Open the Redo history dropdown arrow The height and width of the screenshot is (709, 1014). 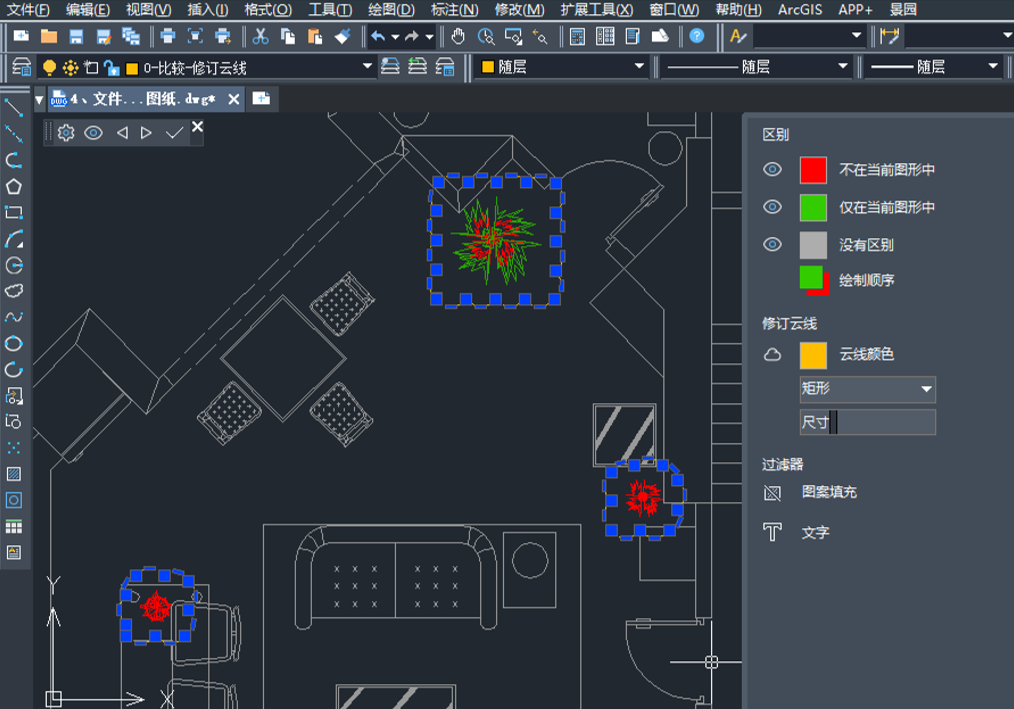pos(429,37)
